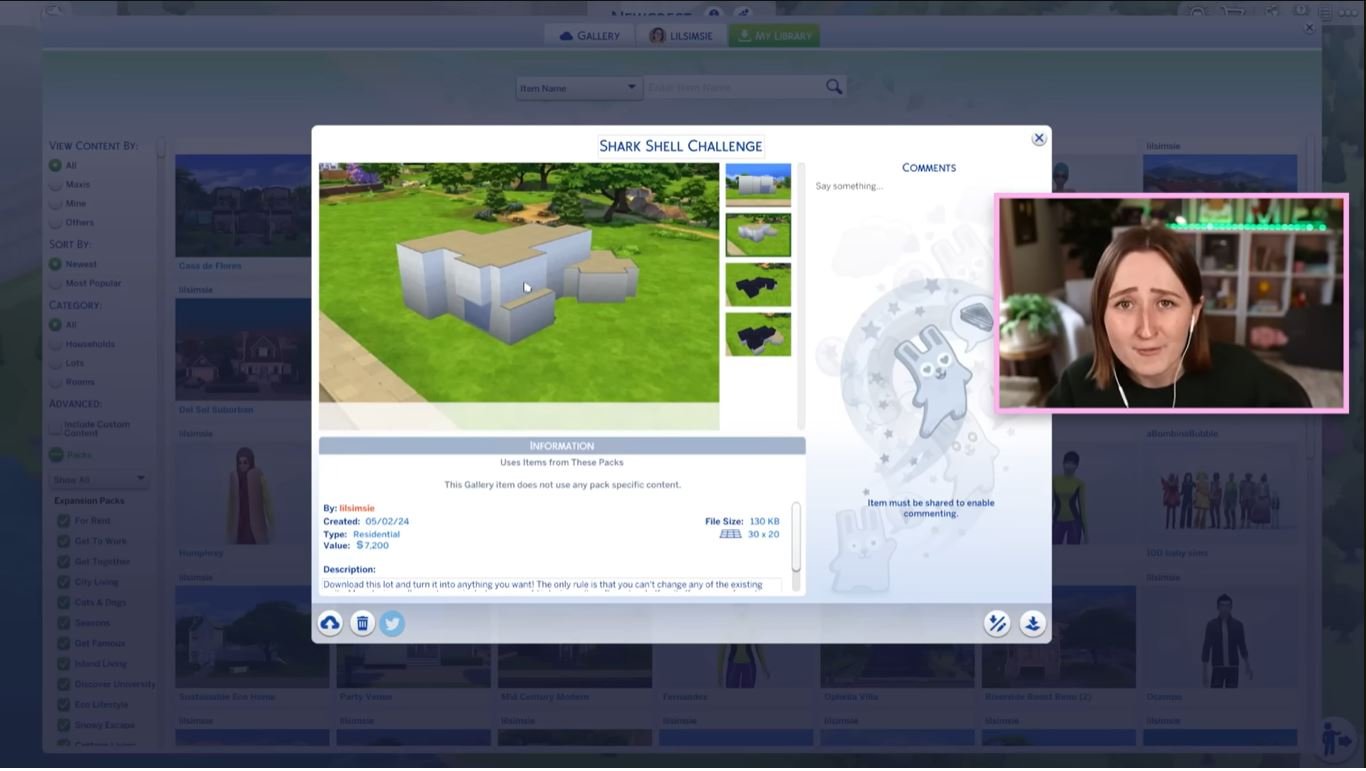Viewport: 1366px width, 771px height.
Task: Click the Gallery cloud tab icon
Action: (565, 34)
